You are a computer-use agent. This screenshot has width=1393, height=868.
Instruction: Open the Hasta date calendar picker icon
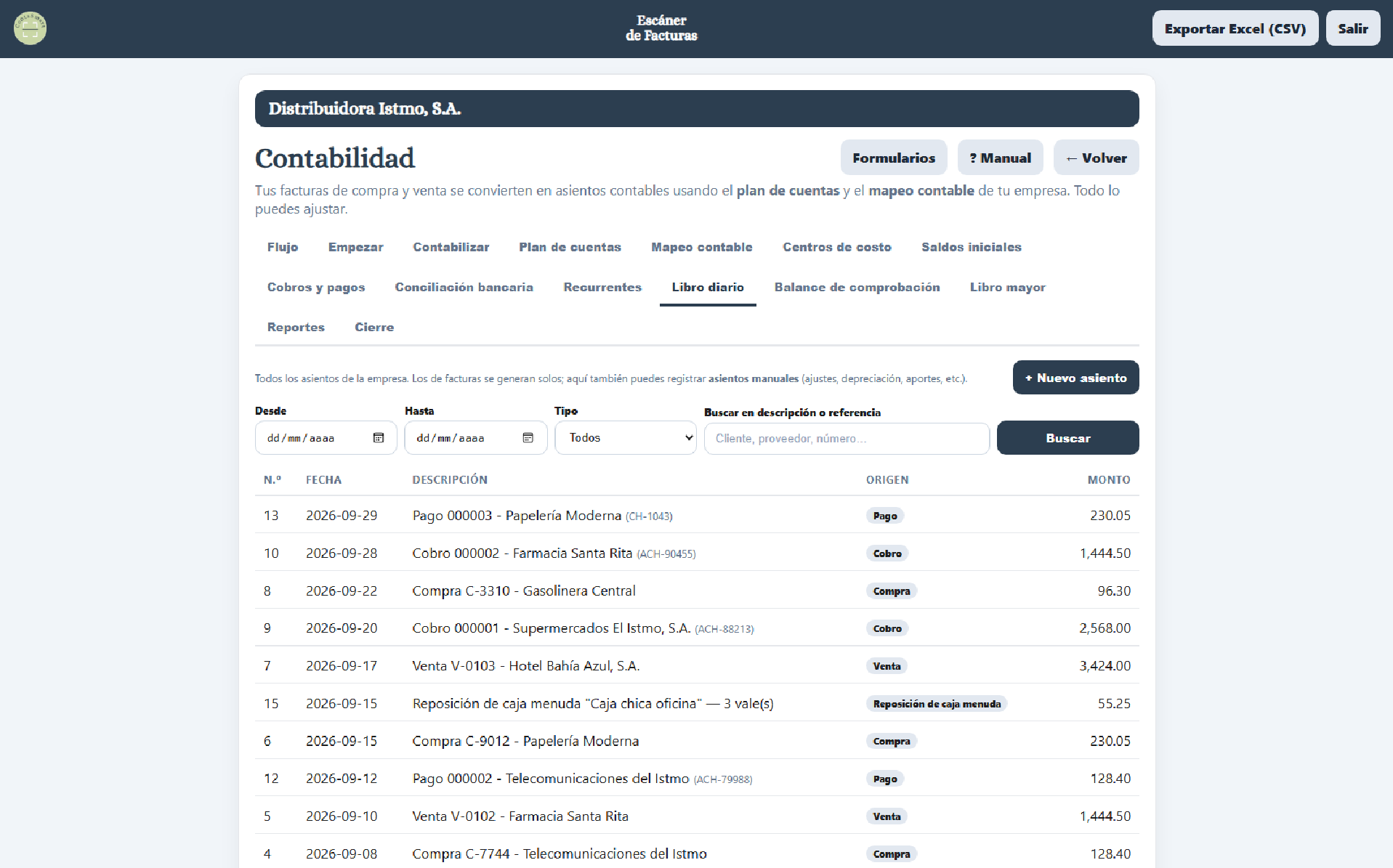click(528, 438)
